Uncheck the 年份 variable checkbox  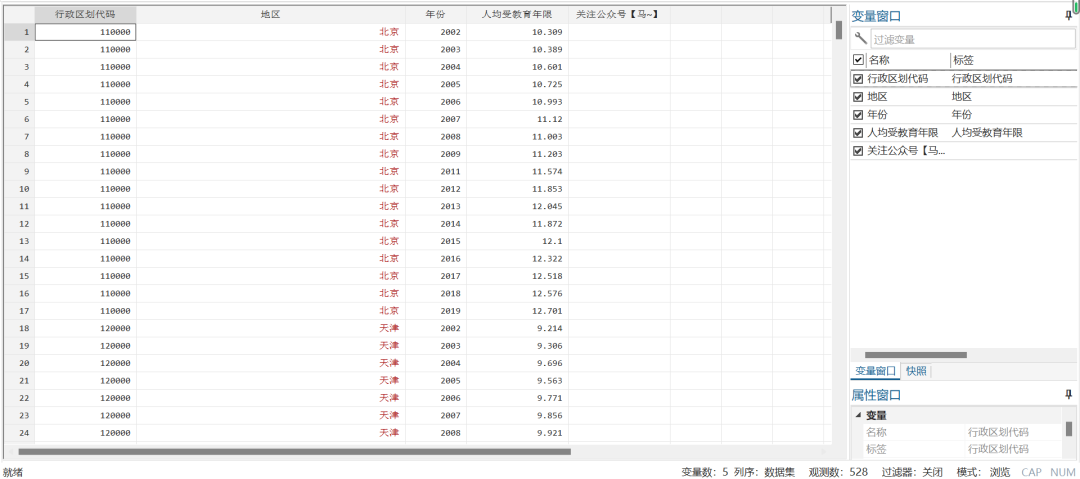[x=858, y=114]
